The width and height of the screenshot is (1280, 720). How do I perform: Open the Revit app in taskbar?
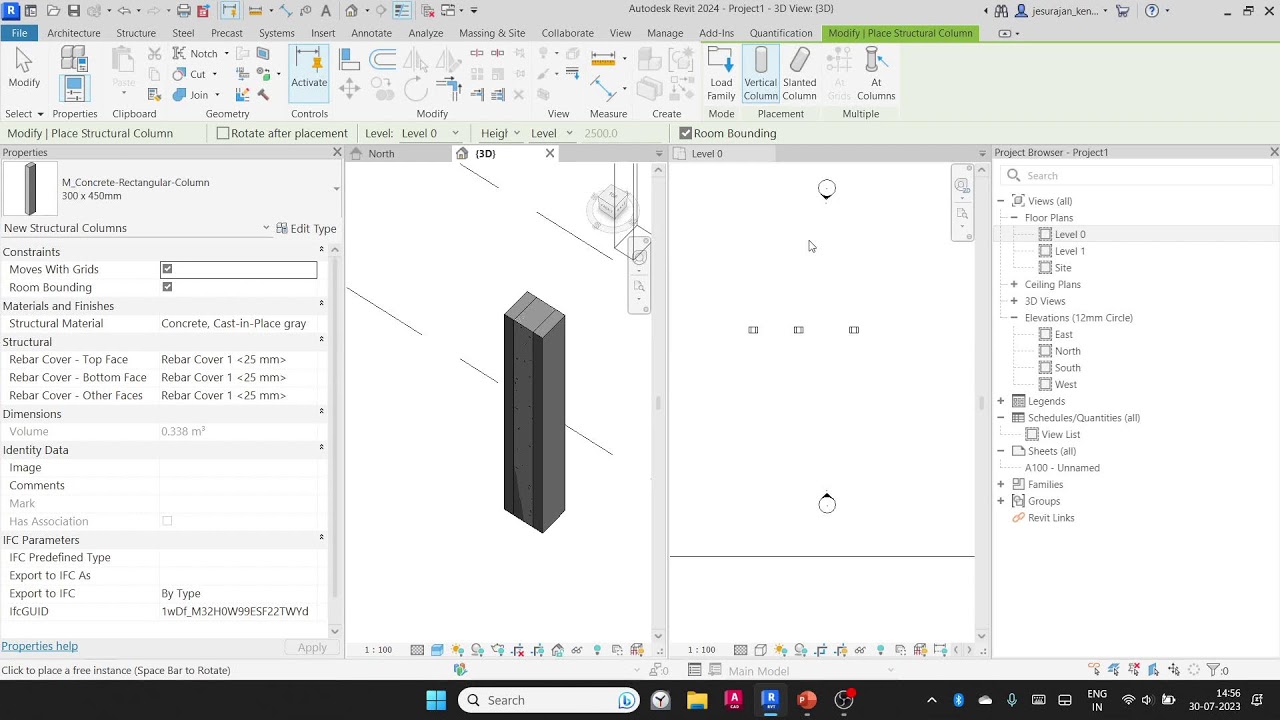click(x=770, y=700)
